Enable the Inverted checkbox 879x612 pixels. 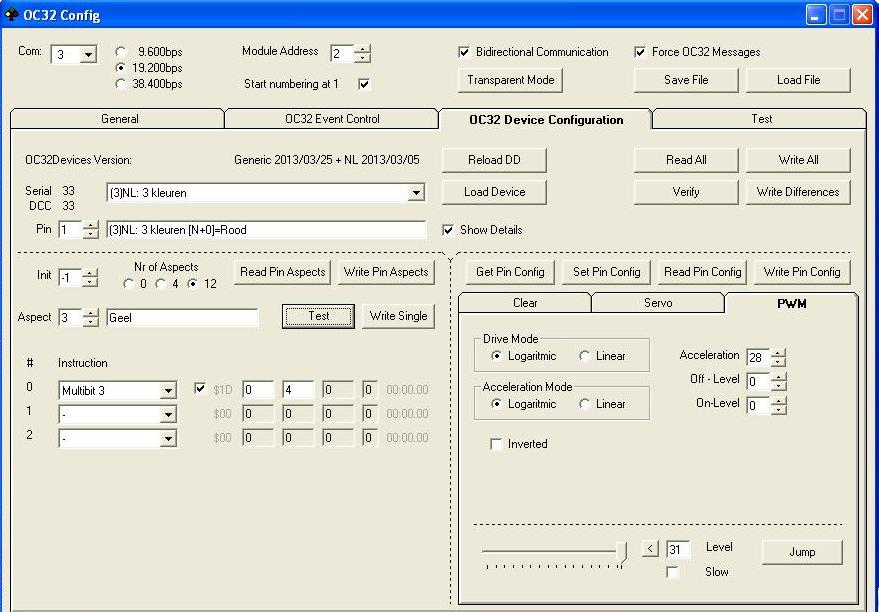point(497,444)
